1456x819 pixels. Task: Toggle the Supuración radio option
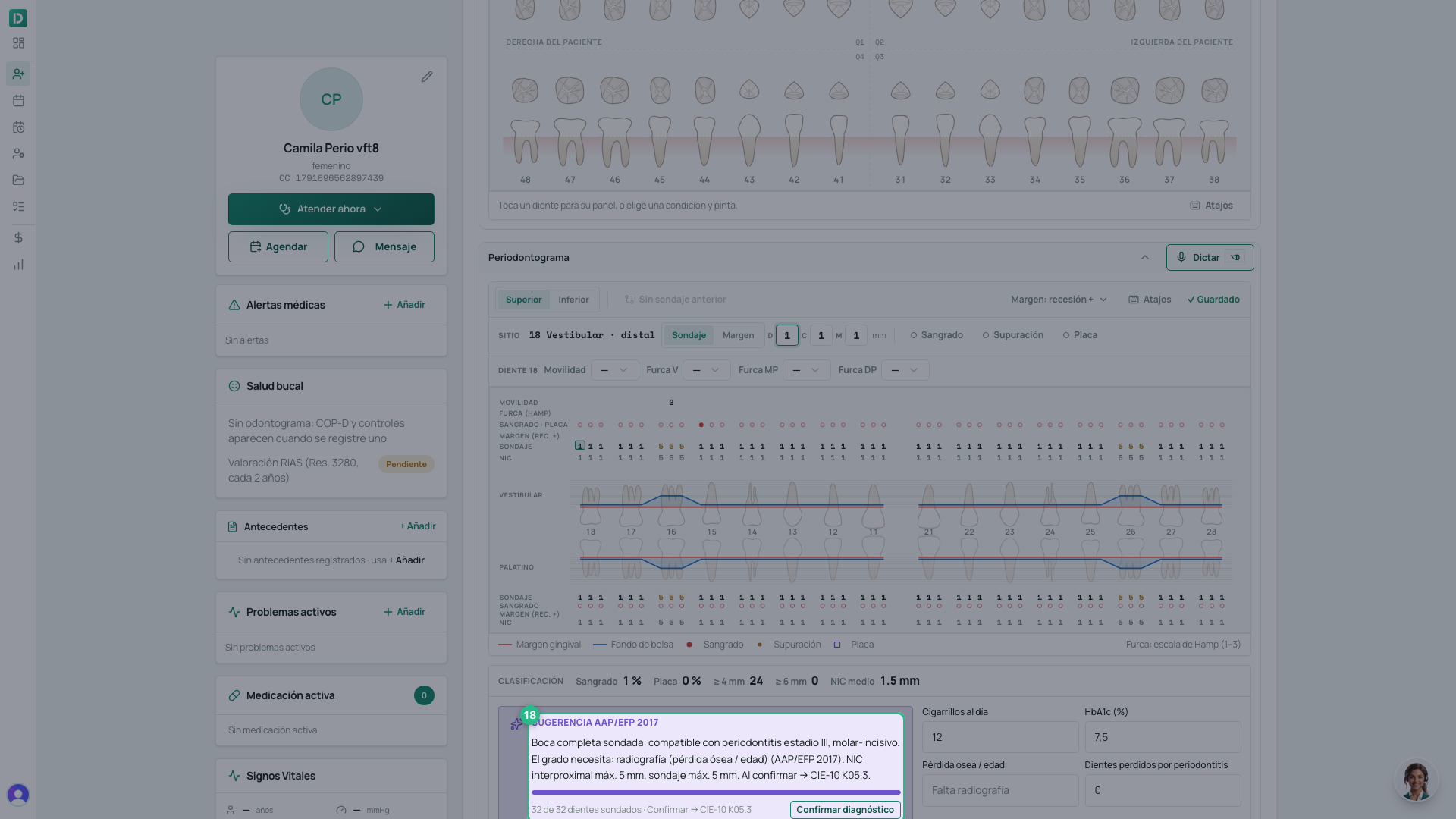click(x=1013, y=335)
